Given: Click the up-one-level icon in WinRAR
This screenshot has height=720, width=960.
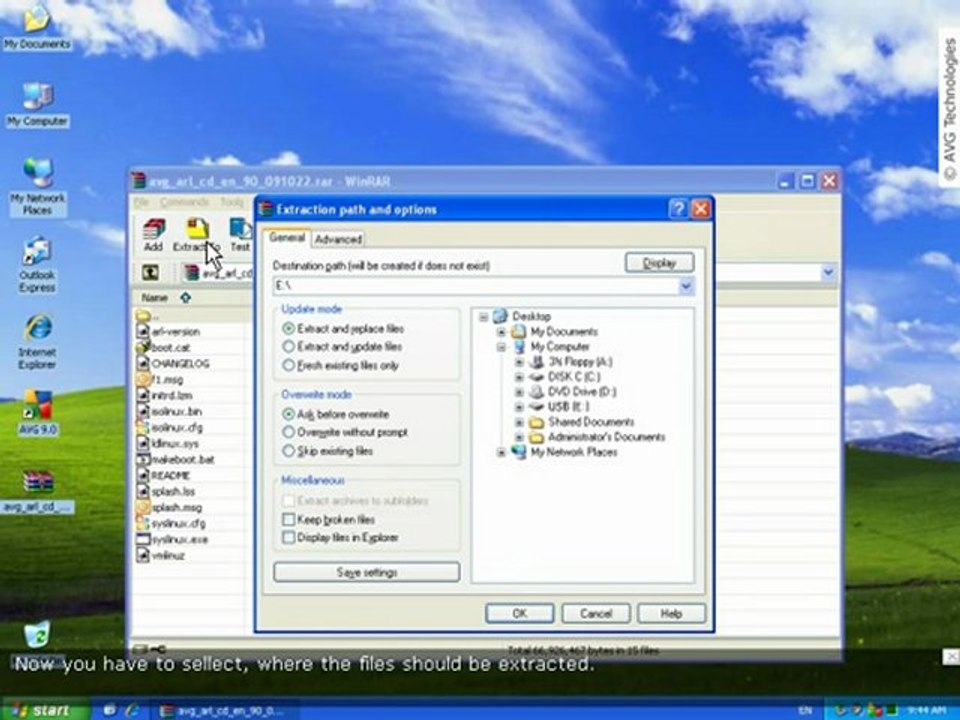Looking at the screenshot, I should [150, 272].
